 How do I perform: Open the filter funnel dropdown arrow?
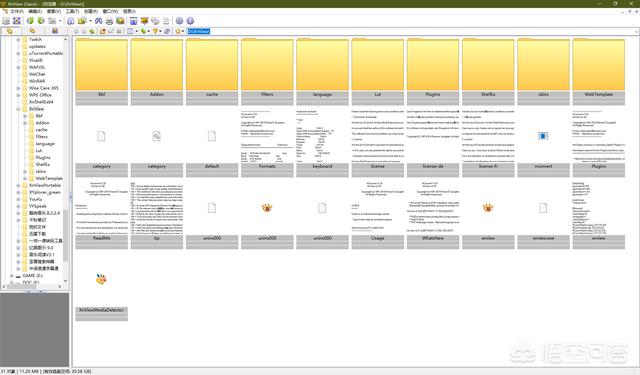coord(160,31)
